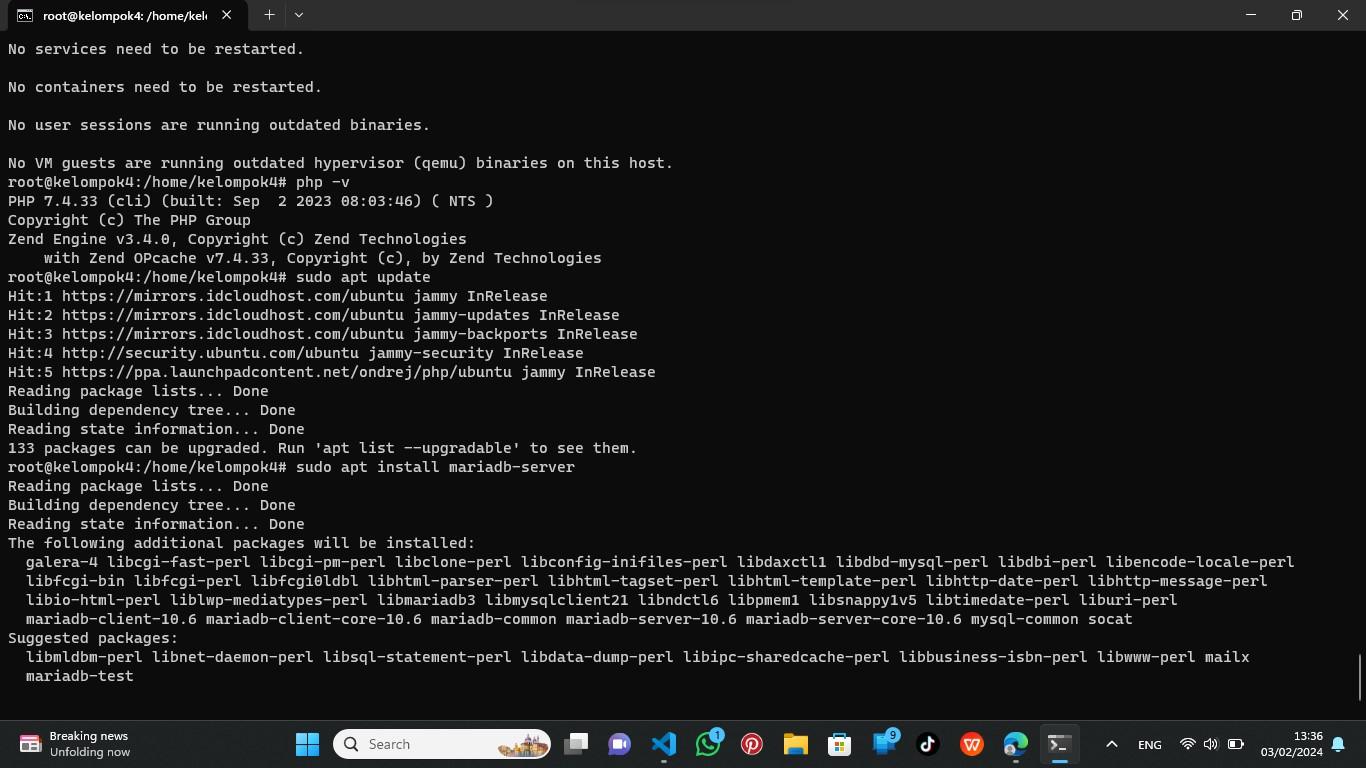Click the PHP 7.4.33 version line
The image size is (1366, 768).
point(251,201)
